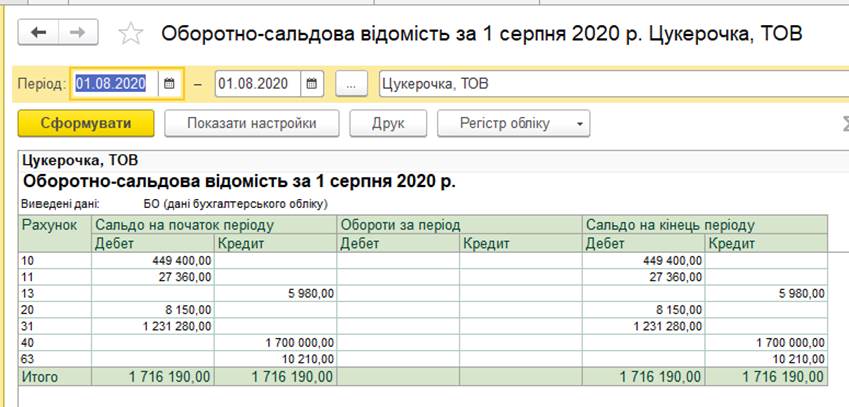Select account 31 row in report
The image size is (849, 407).
pyautogui.click(x=27, y=325)
